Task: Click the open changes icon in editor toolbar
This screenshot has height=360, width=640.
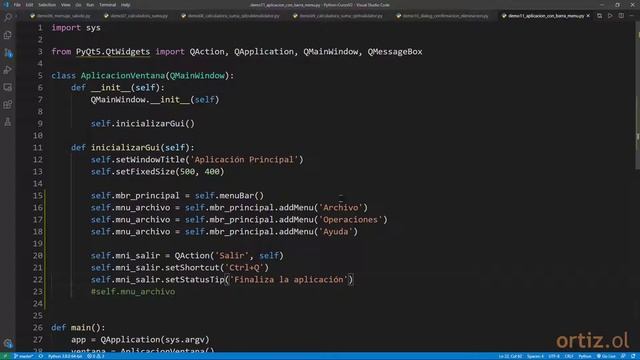Action: click(599, 16)
